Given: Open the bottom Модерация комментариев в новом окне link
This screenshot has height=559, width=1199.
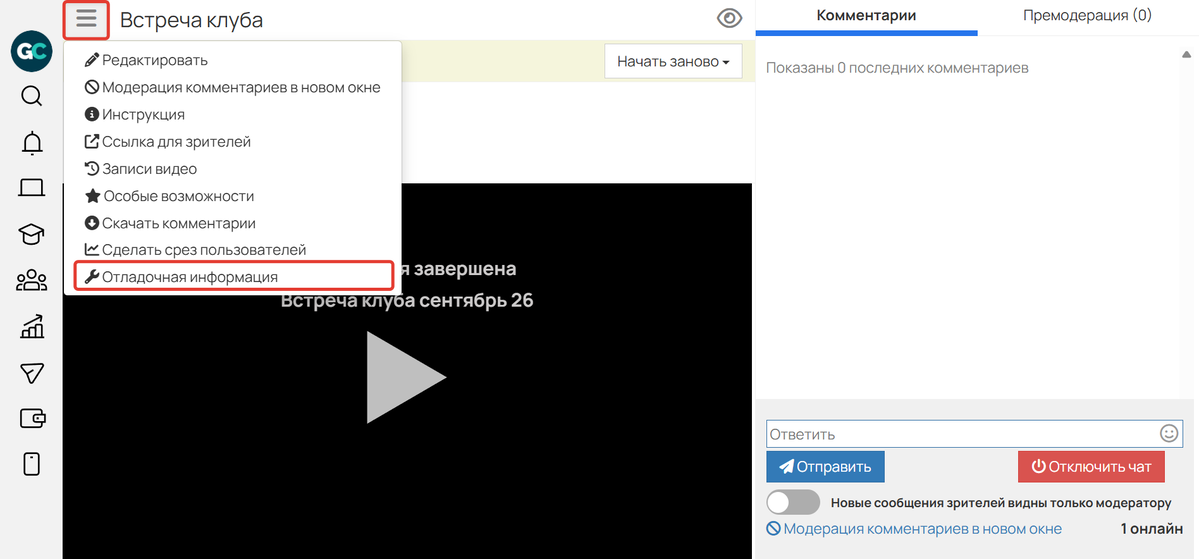Looking at the screenshot, I should 914,528.
